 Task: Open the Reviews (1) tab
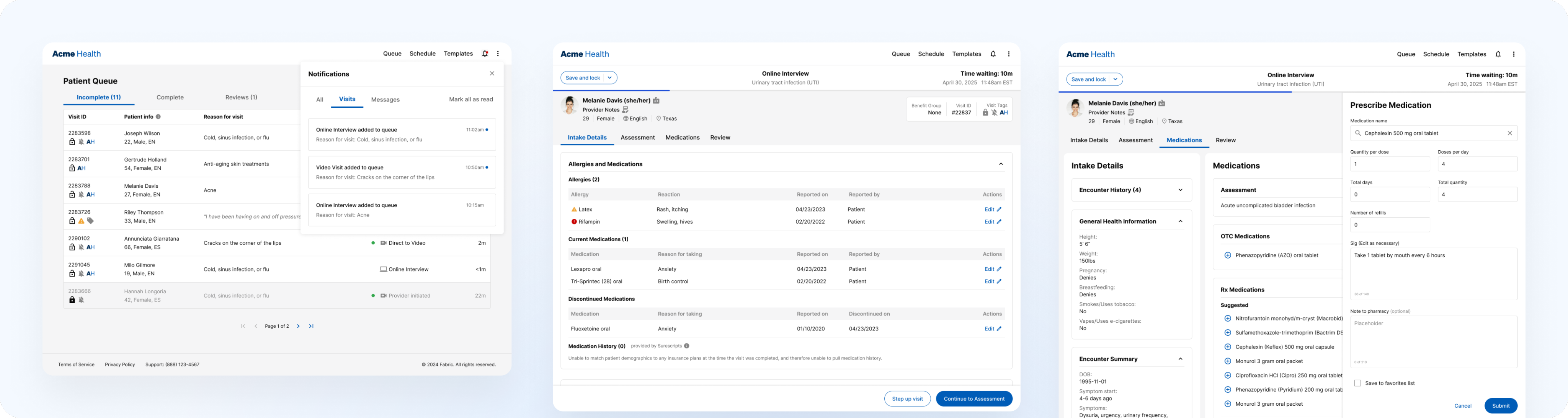(x=241, y=98)
